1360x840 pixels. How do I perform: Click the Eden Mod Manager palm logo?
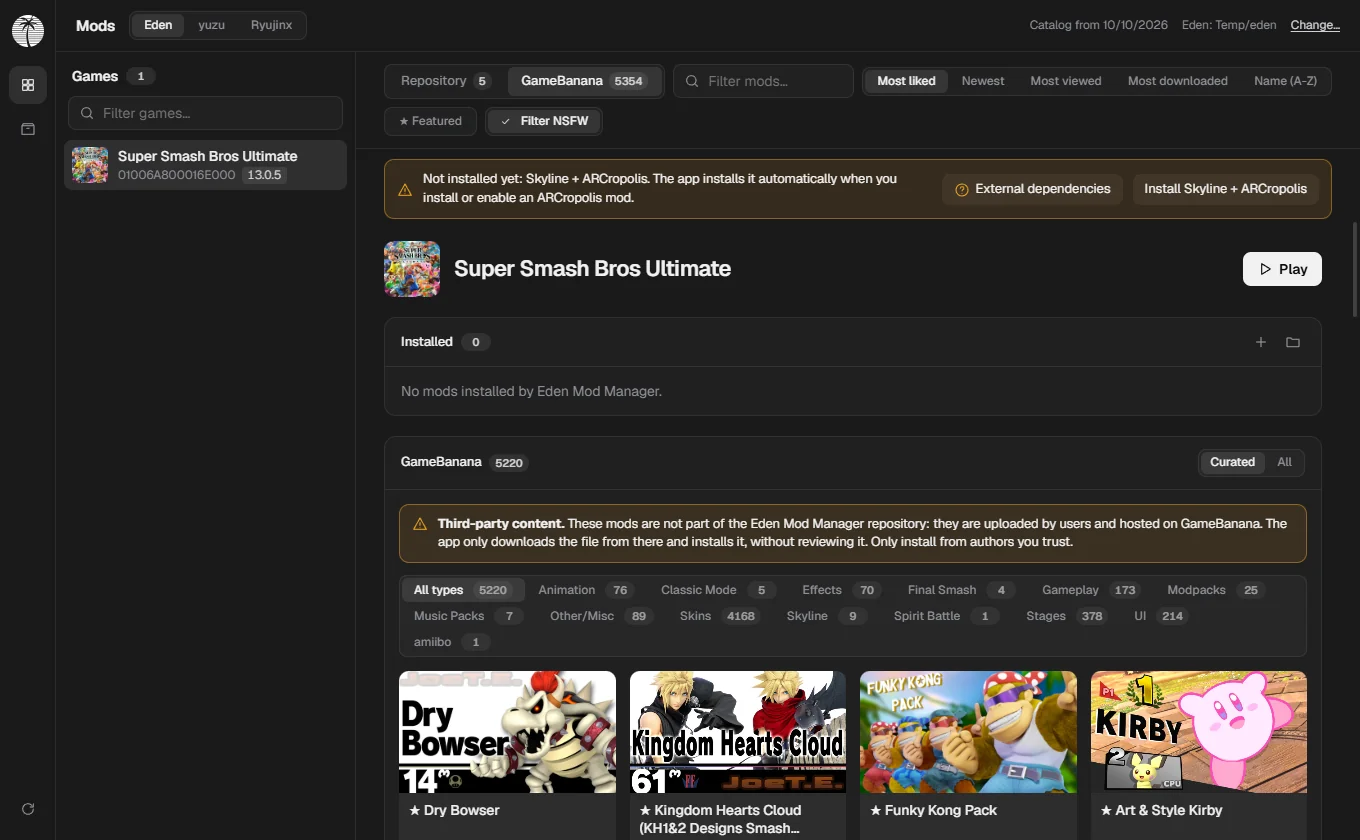pos(28,31)
